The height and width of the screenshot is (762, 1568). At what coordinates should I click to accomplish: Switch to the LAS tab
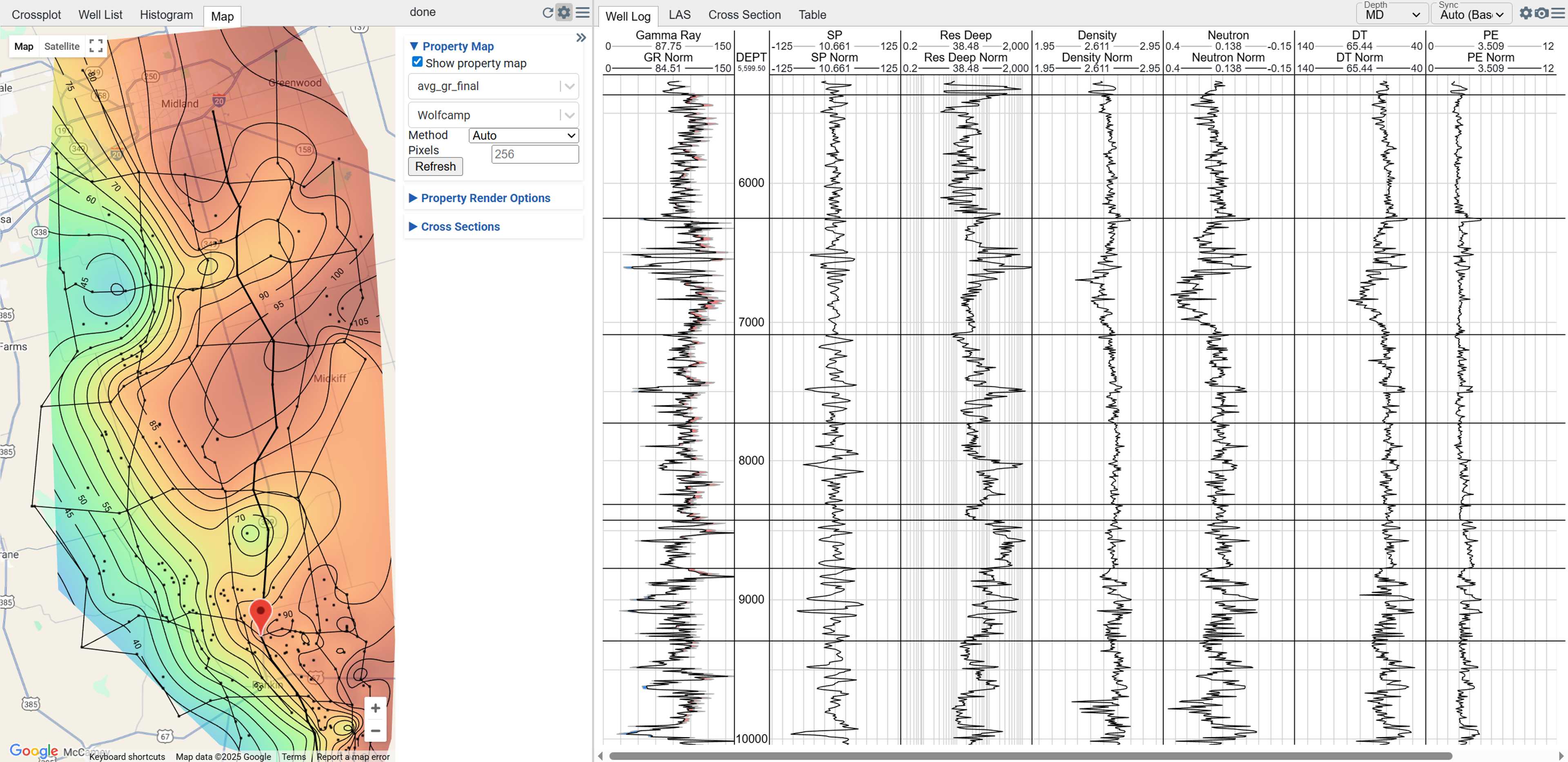679,15
